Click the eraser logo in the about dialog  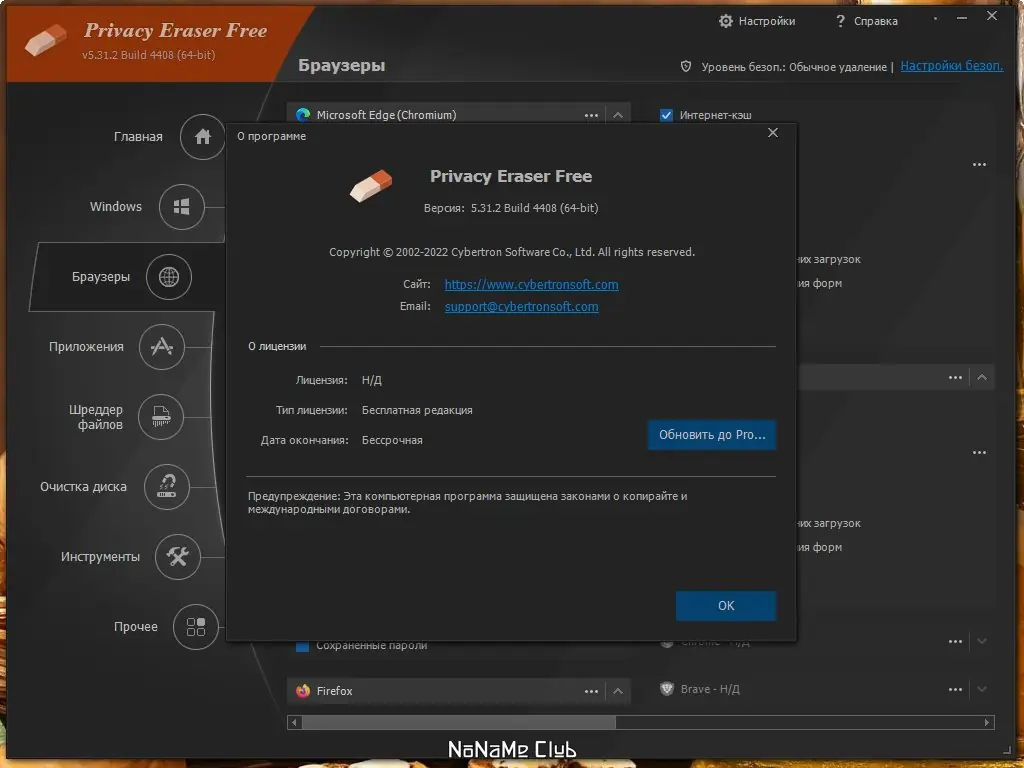pos(371,186)
